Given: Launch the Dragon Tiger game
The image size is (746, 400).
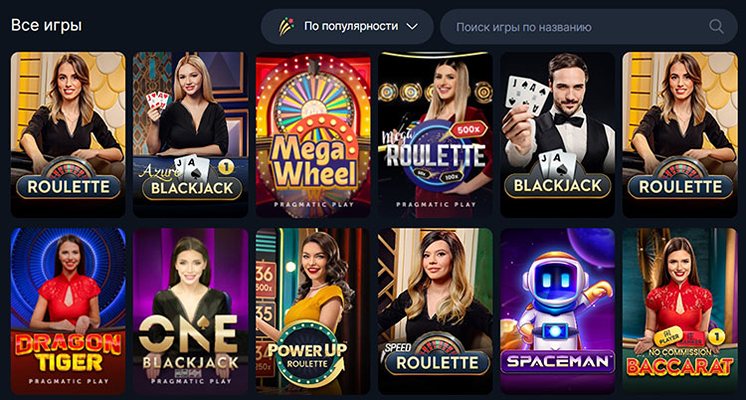Looking at the screenshot, I should (x=68, y=311).
